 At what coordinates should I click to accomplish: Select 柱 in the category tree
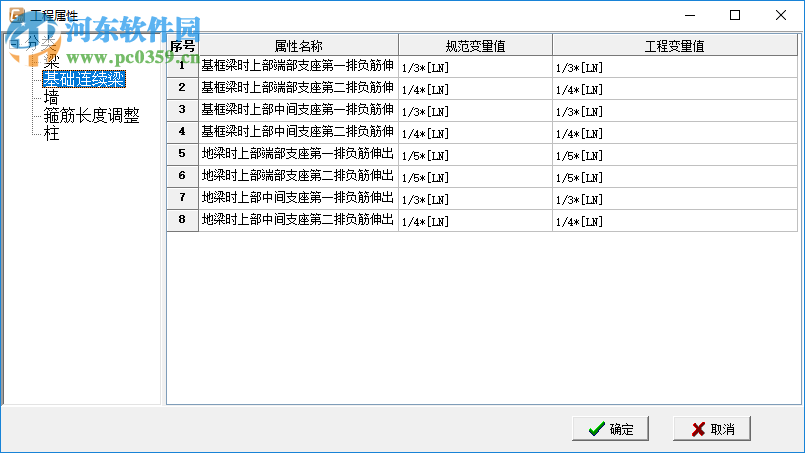pyautogui.click(x=51, y=133)
